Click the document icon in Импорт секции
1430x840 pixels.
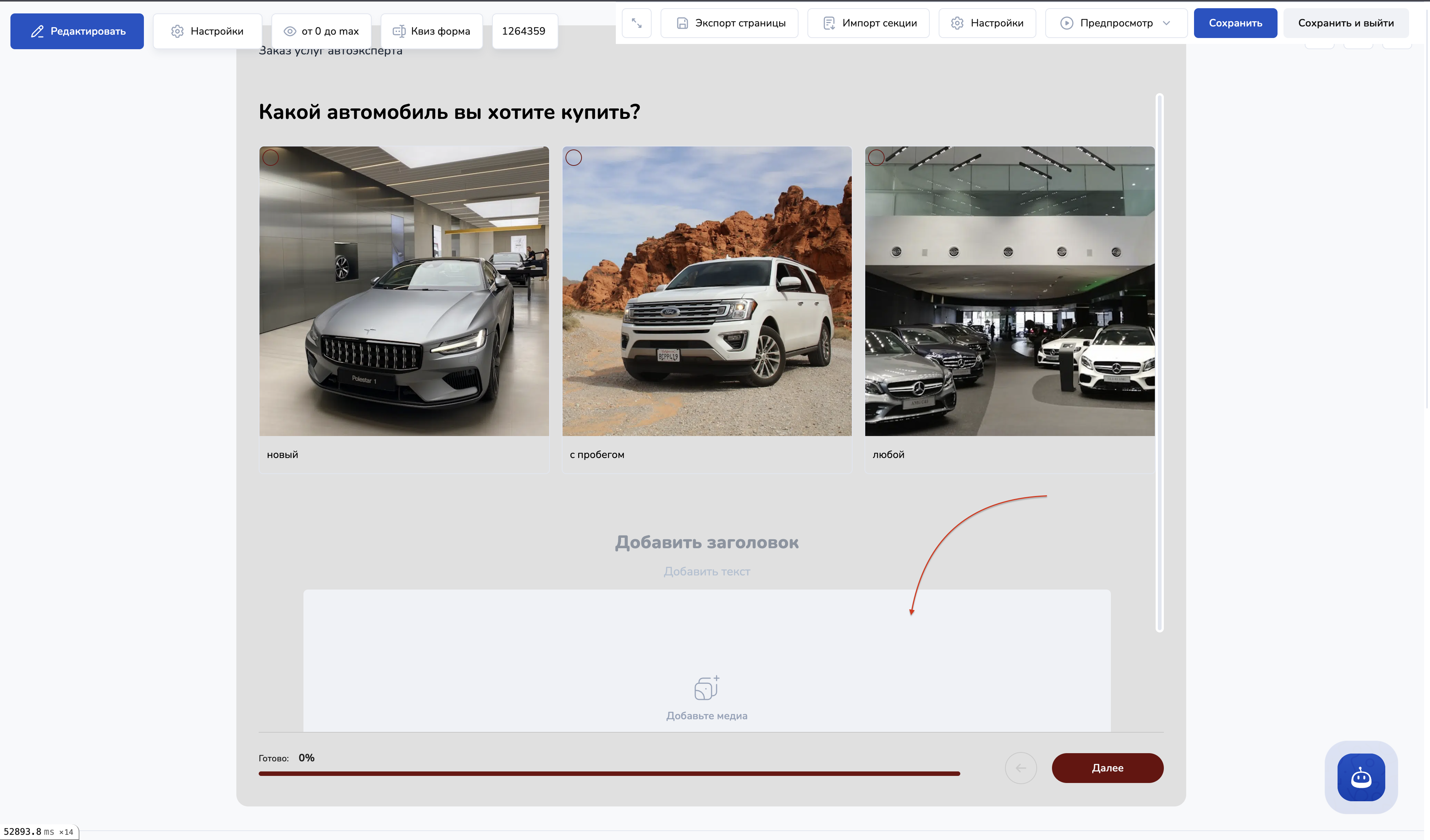coord(829,23)
